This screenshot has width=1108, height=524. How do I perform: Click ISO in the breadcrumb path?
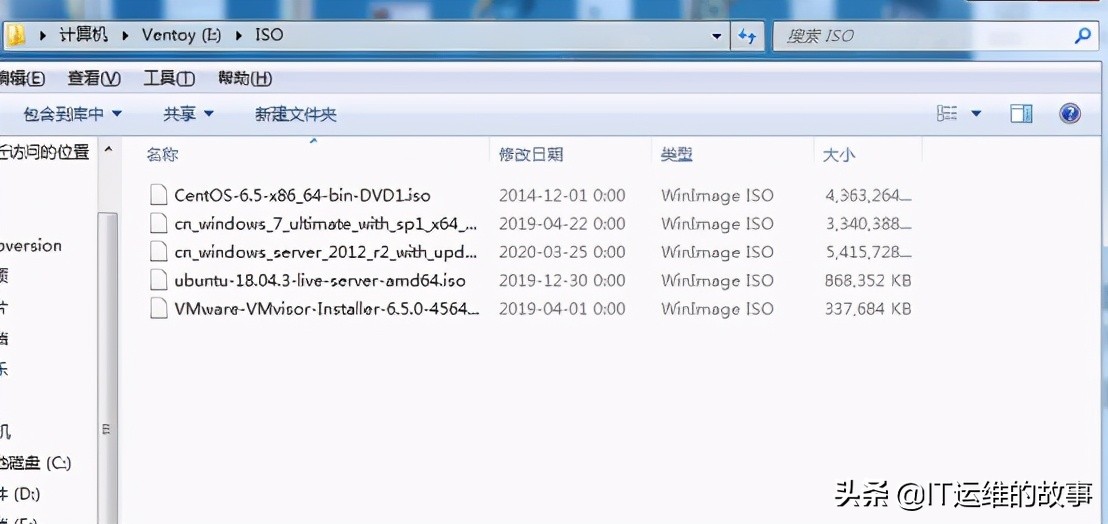coord(269,35)
